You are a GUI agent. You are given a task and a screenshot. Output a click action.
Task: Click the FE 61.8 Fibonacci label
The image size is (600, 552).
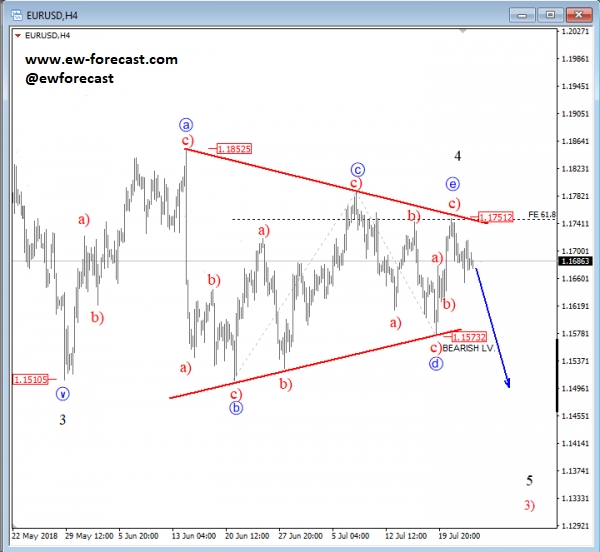pyautogui.click(x=541, y=215)
